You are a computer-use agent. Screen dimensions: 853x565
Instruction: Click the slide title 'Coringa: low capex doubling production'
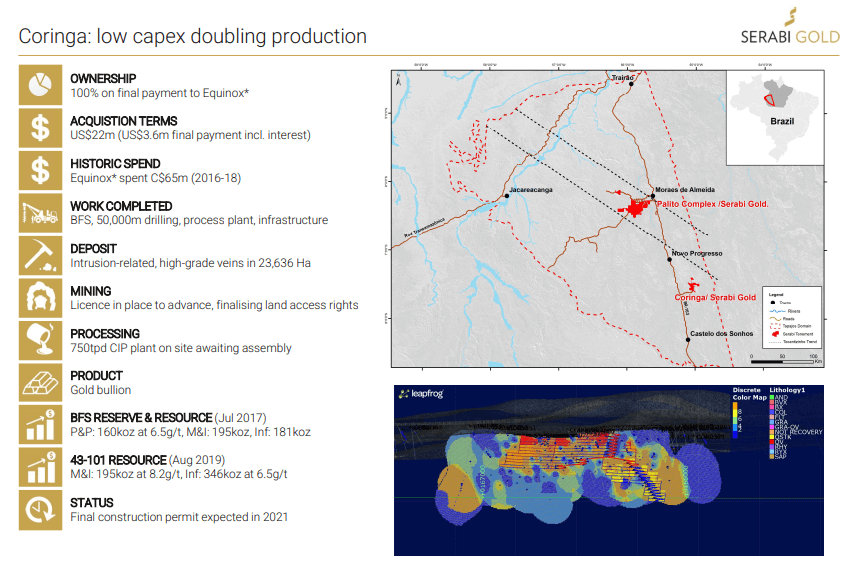click(193, 36)
